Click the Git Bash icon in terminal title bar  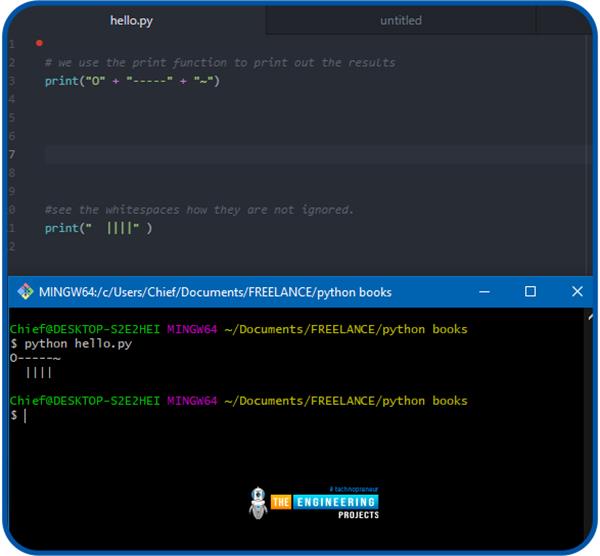[25, 292]
